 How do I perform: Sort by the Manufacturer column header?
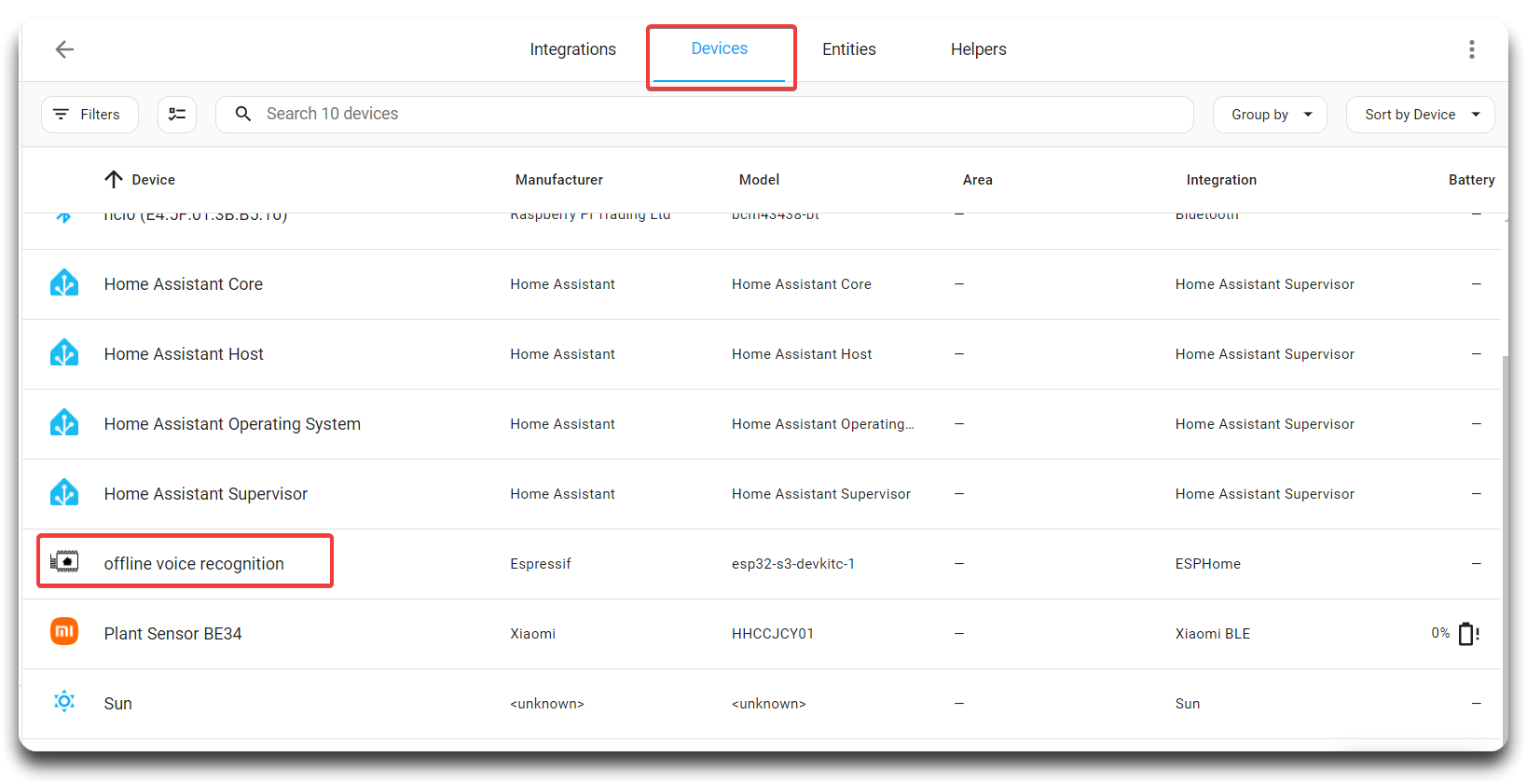[559, 180]
